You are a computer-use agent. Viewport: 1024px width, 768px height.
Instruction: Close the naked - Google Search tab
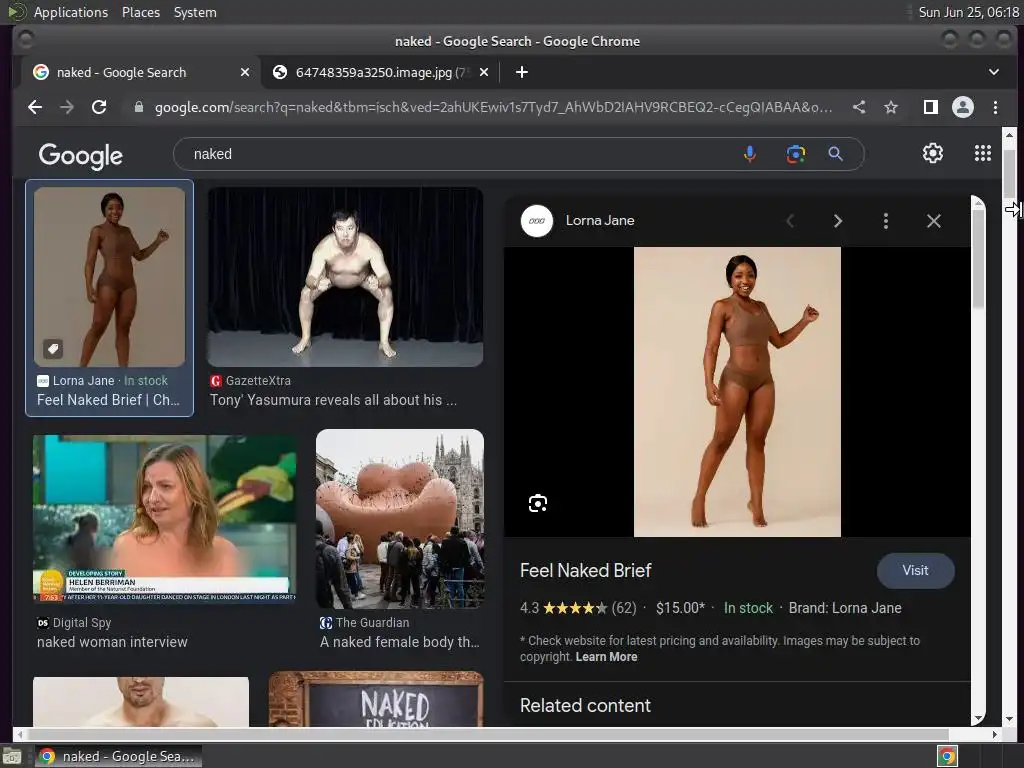(245, 72)
